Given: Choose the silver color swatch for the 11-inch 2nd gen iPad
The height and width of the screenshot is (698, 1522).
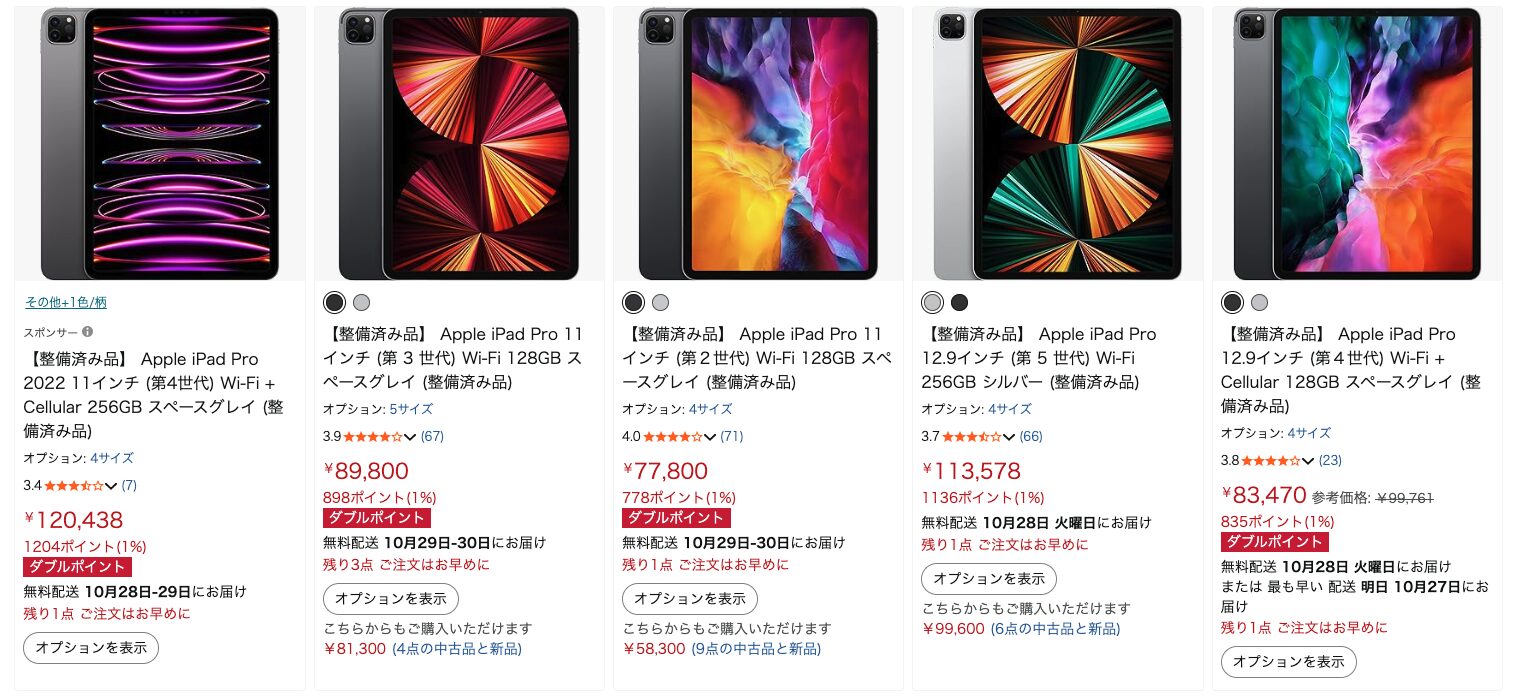Looking at the screenshot, I should point(660,302).
